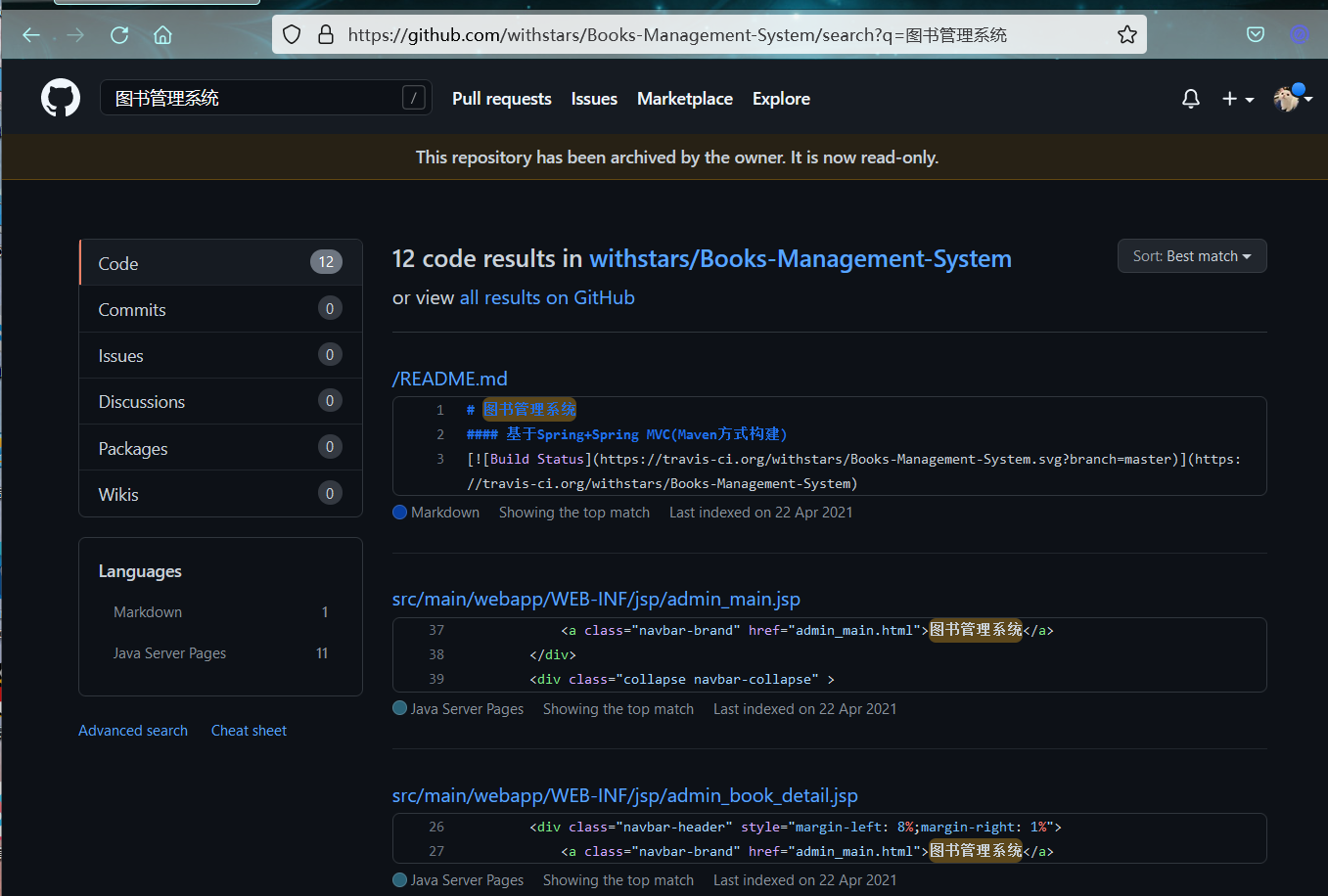Image resolution: width=1328 pixels, height=896 pixels.
Task: Open the Pocket save icon
Action: click(1256, 35)
